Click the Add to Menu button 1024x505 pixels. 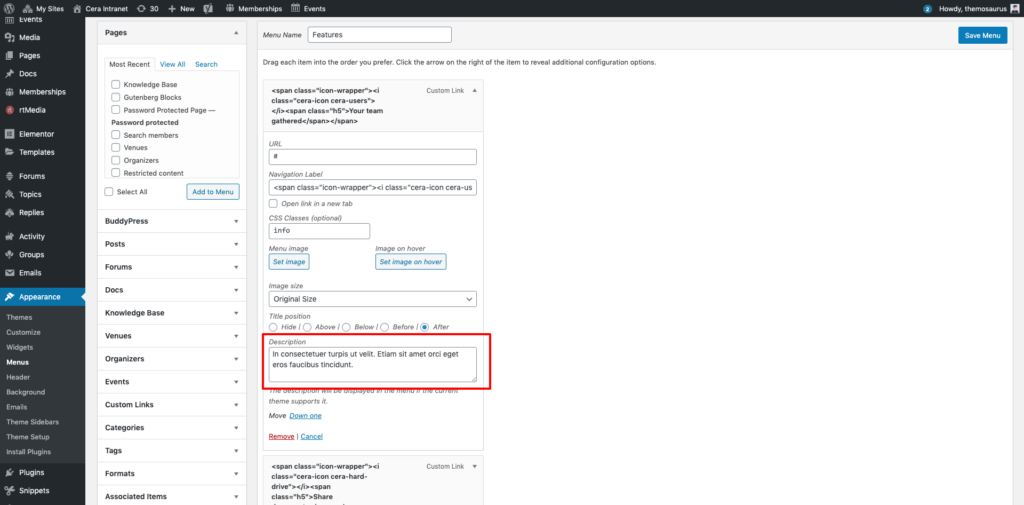(x=213, y=192)
